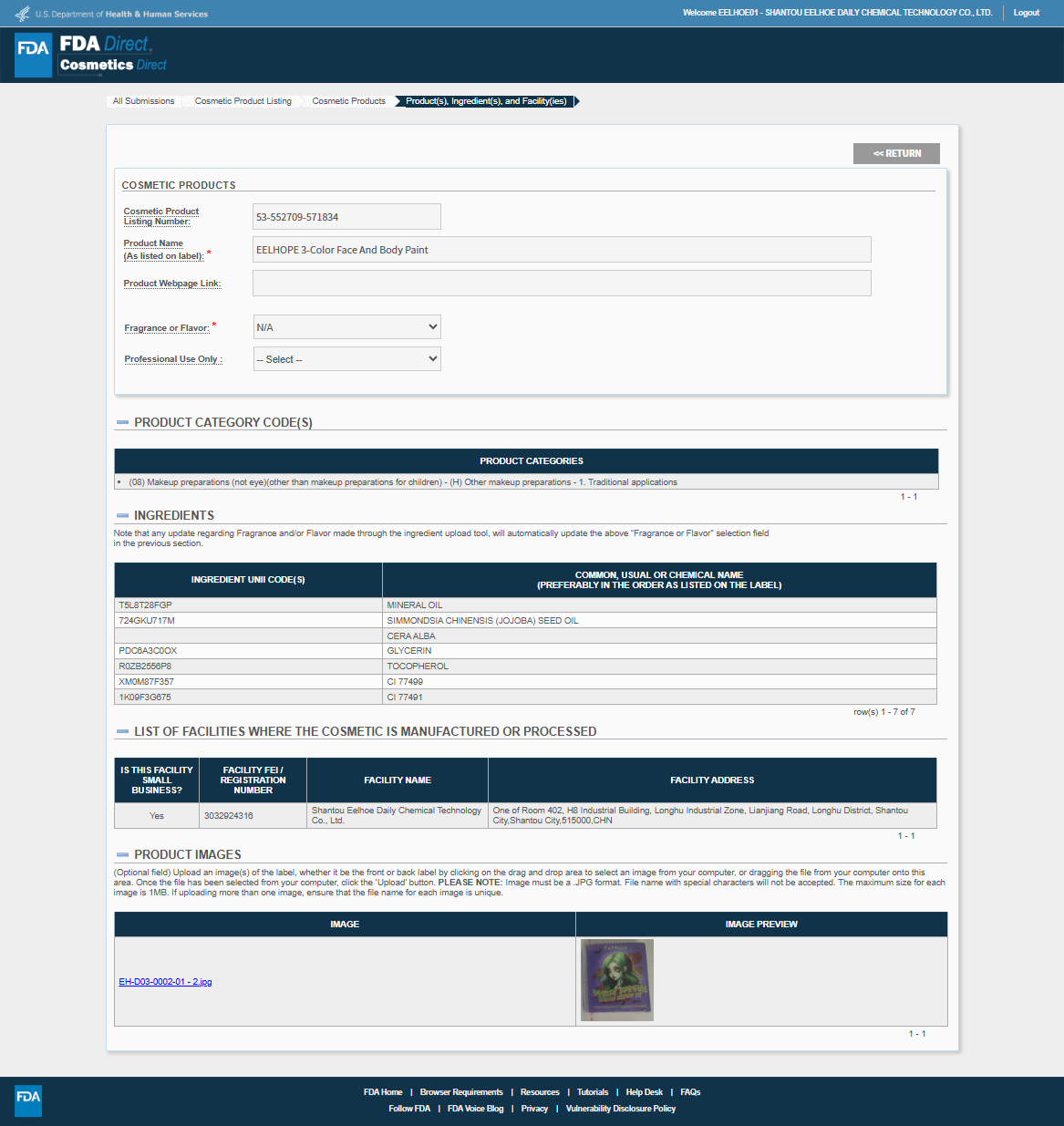Click the (08) Makeup preparations category row
The height and width of the screenshot is (1126, 1064).
coord(526,482)
